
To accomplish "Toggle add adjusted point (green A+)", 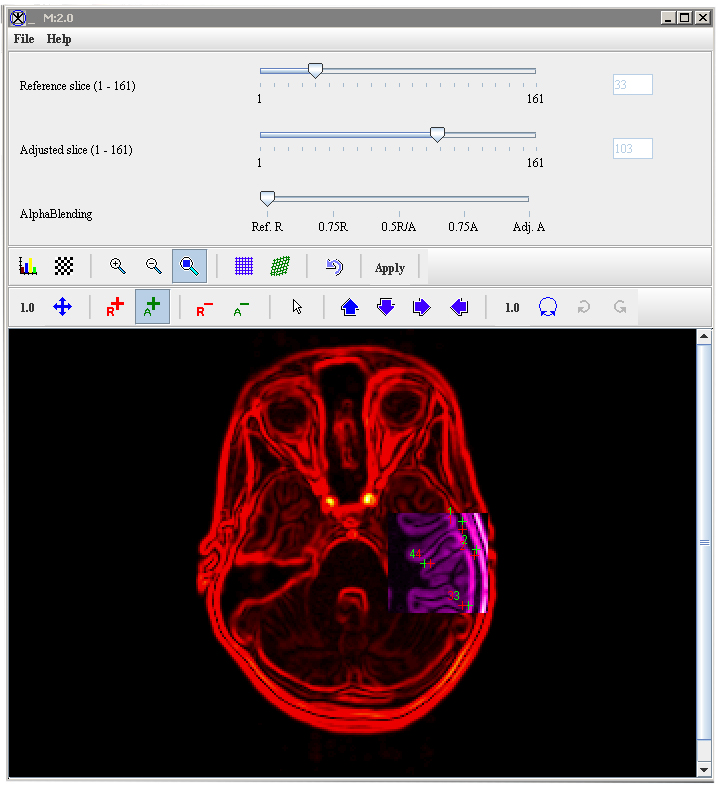I will [152, 307].
